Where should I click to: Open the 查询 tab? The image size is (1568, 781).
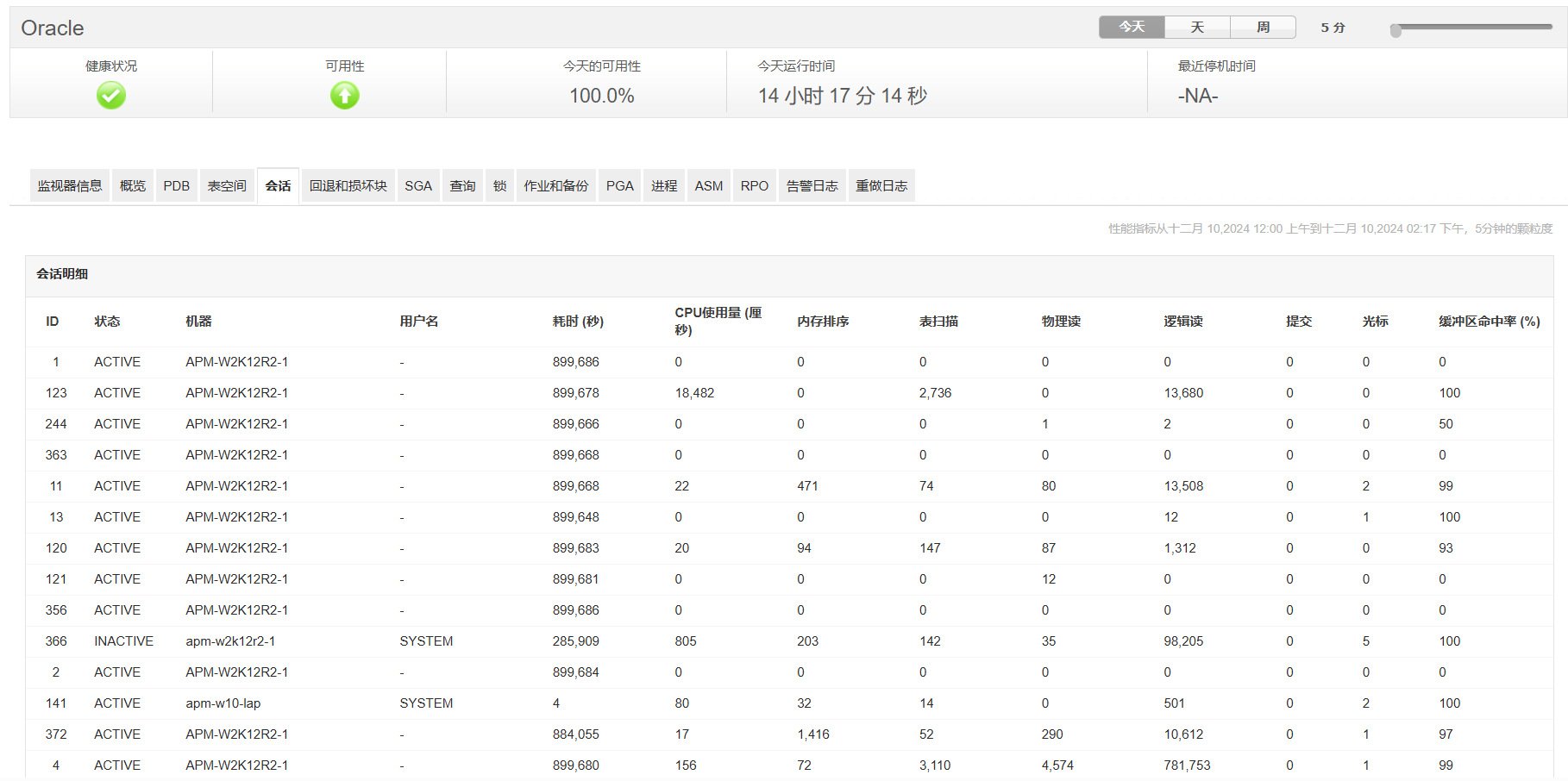(x=462, y=186)
